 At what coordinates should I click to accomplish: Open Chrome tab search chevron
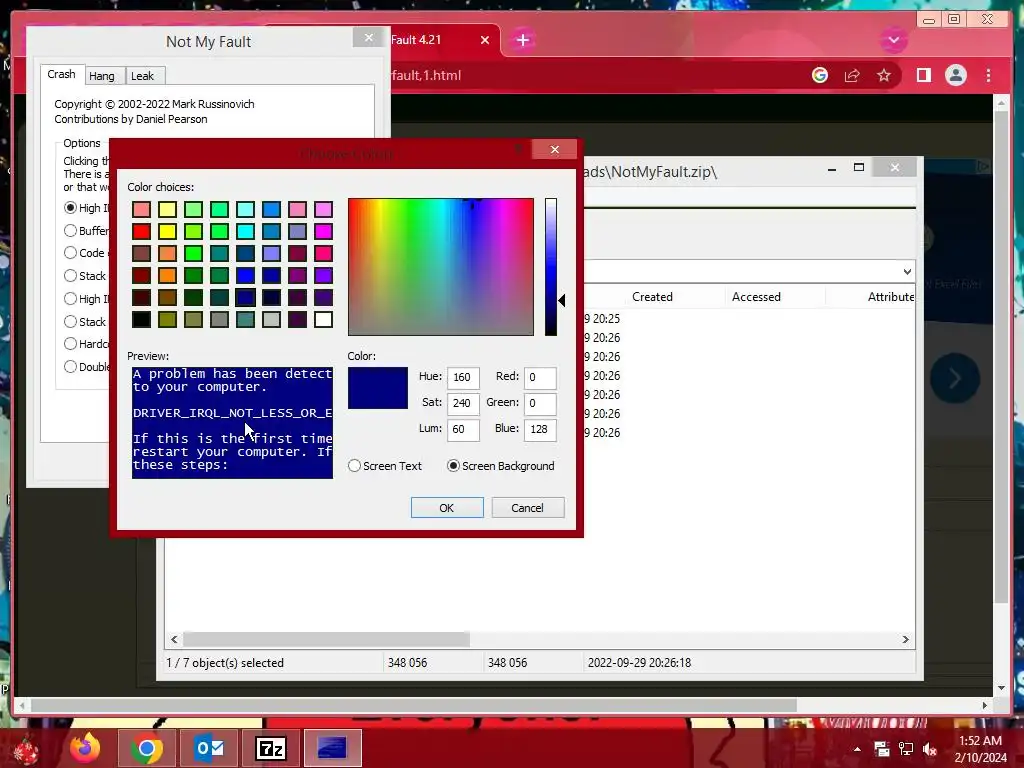893,40
